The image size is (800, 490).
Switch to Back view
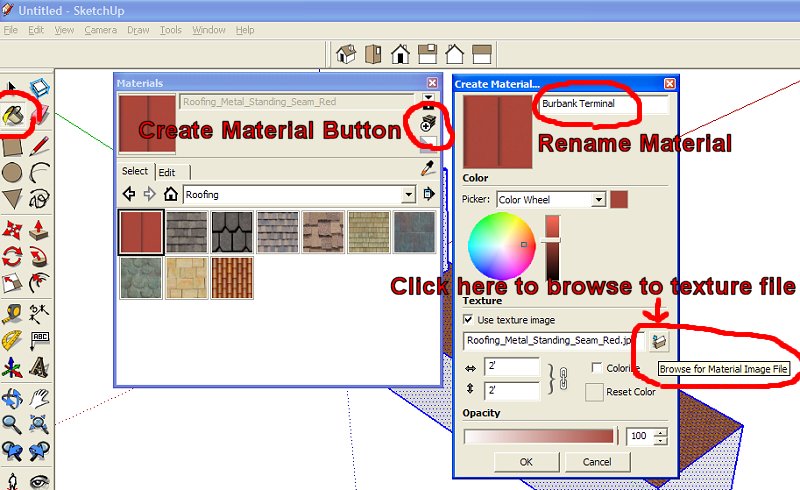click(454, 54)
